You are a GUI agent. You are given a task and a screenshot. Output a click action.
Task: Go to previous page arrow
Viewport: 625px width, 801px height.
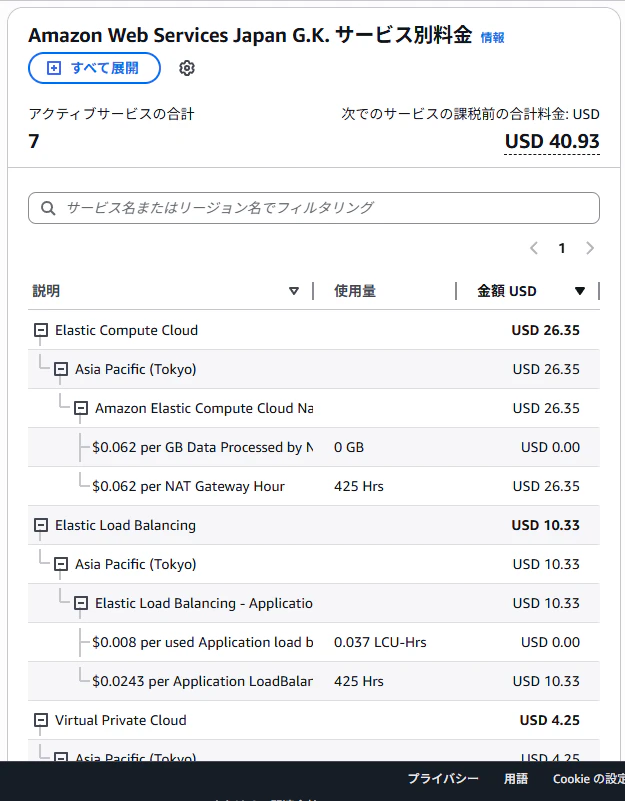tap(534, 248)
